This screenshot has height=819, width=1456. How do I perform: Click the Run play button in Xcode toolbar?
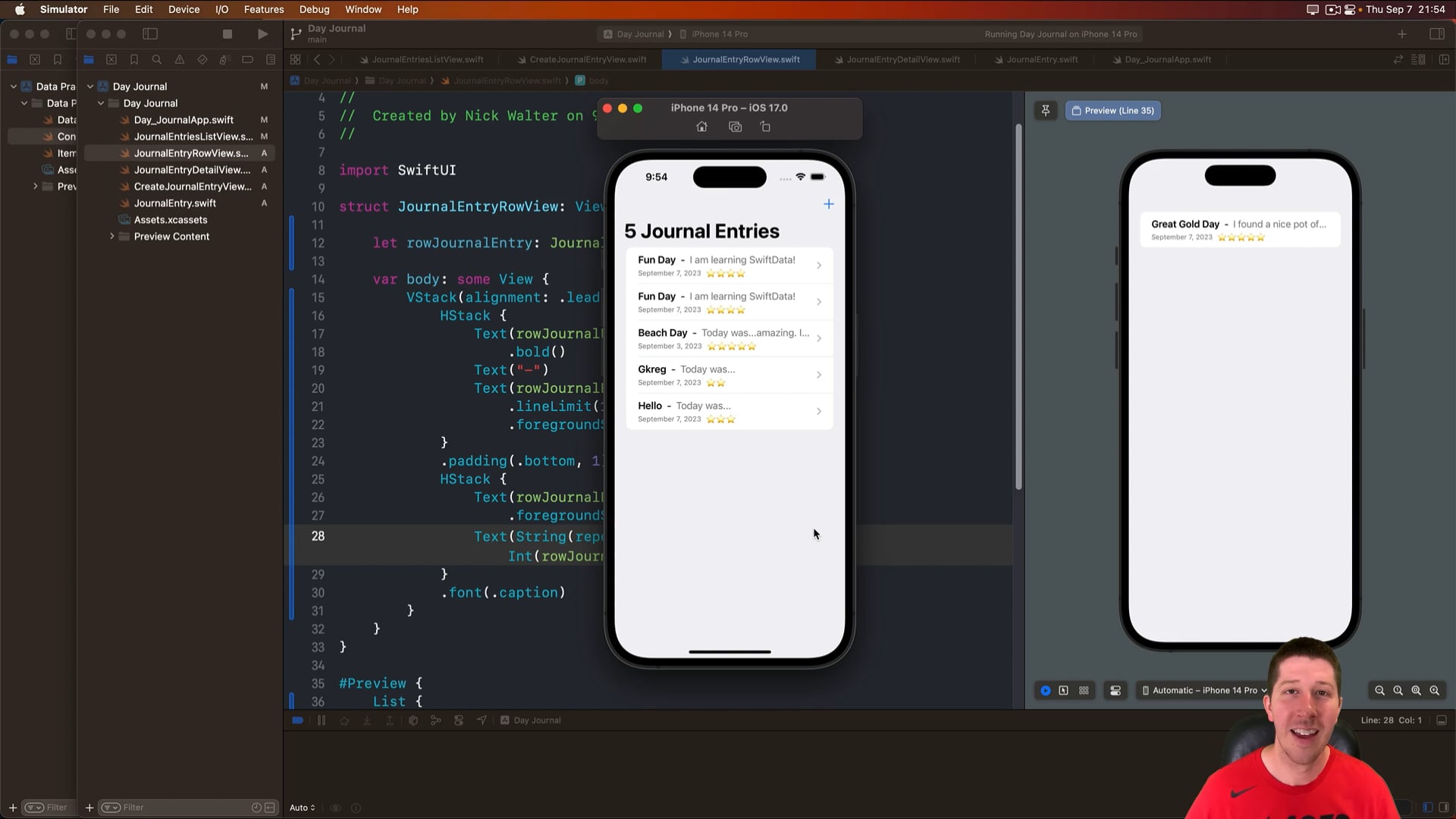pos(262,34)
